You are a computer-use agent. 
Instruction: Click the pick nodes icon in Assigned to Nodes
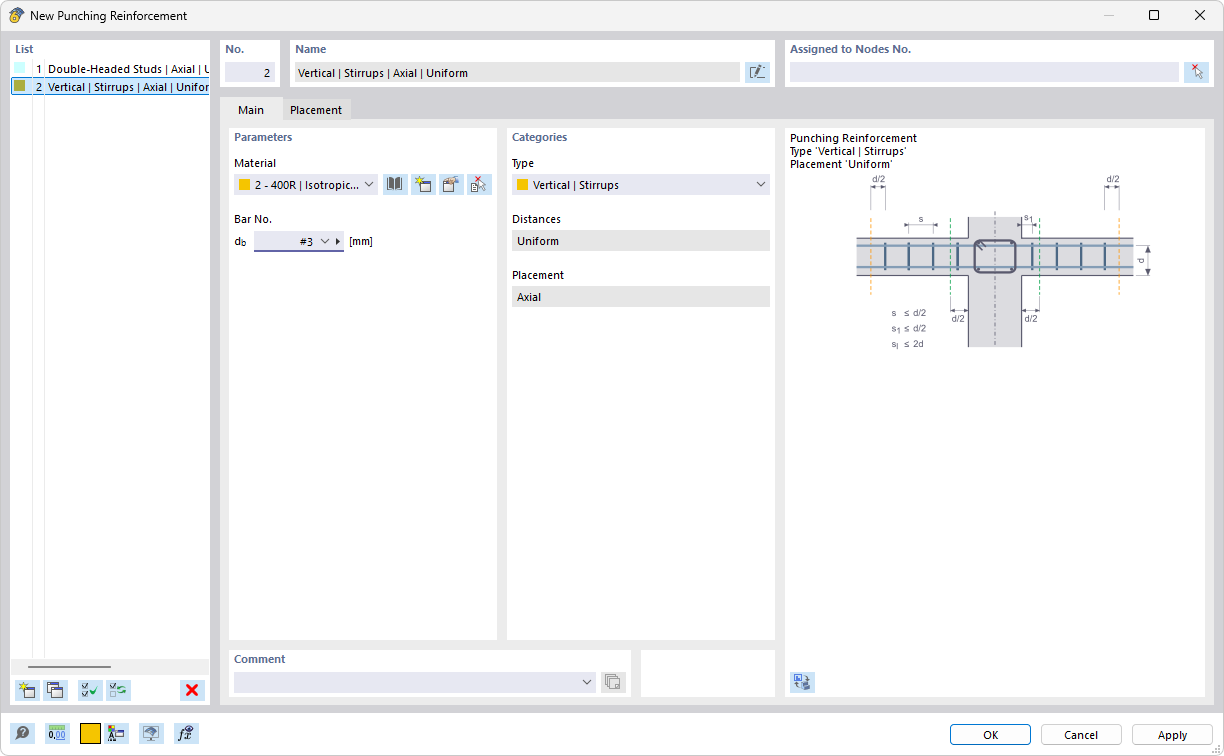[x=1196, y=72]
